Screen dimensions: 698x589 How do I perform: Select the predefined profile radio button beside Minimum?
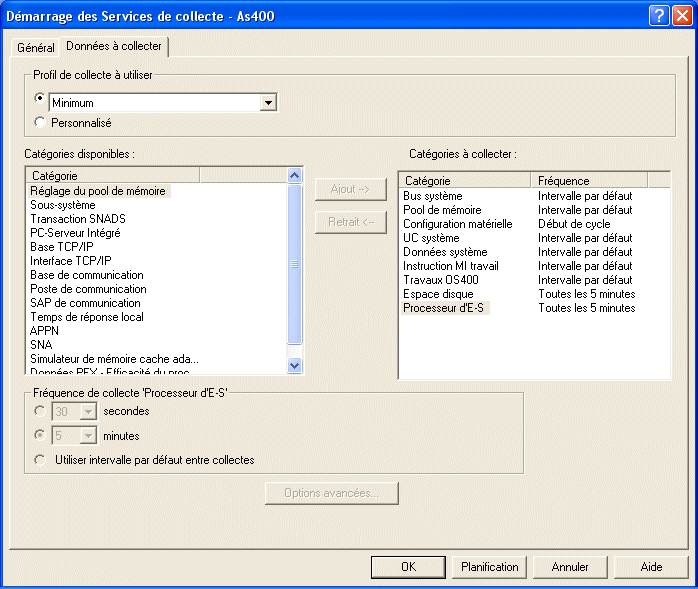40,98
